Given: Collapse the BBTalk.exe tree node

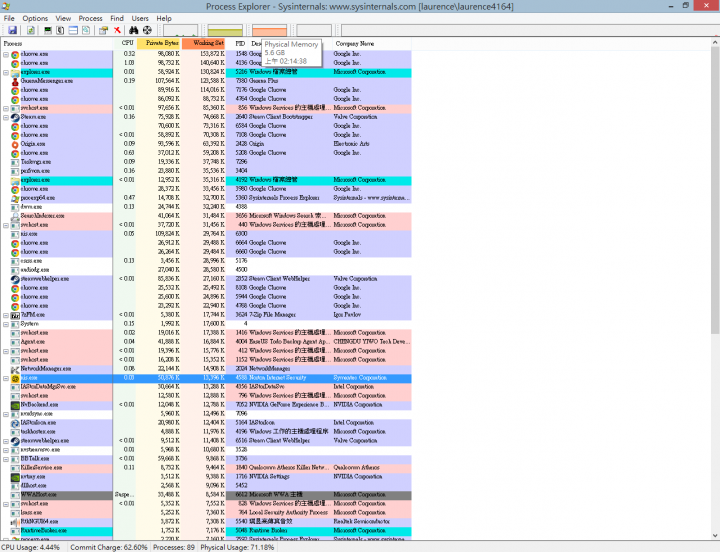Looking at the screenshot, I should click(6, 459).
